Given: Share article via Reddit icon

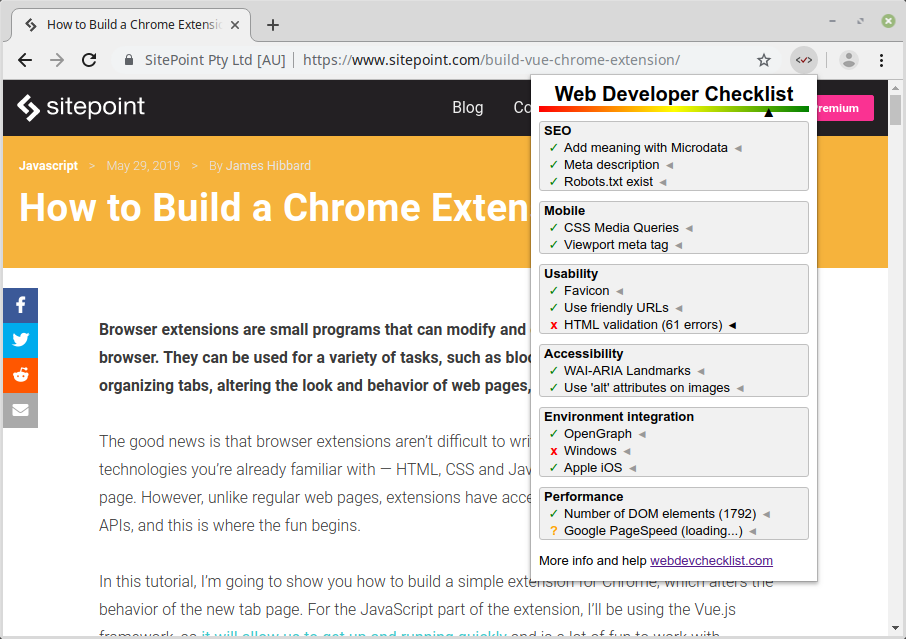Looking at the screenshot, I should 20,375.
